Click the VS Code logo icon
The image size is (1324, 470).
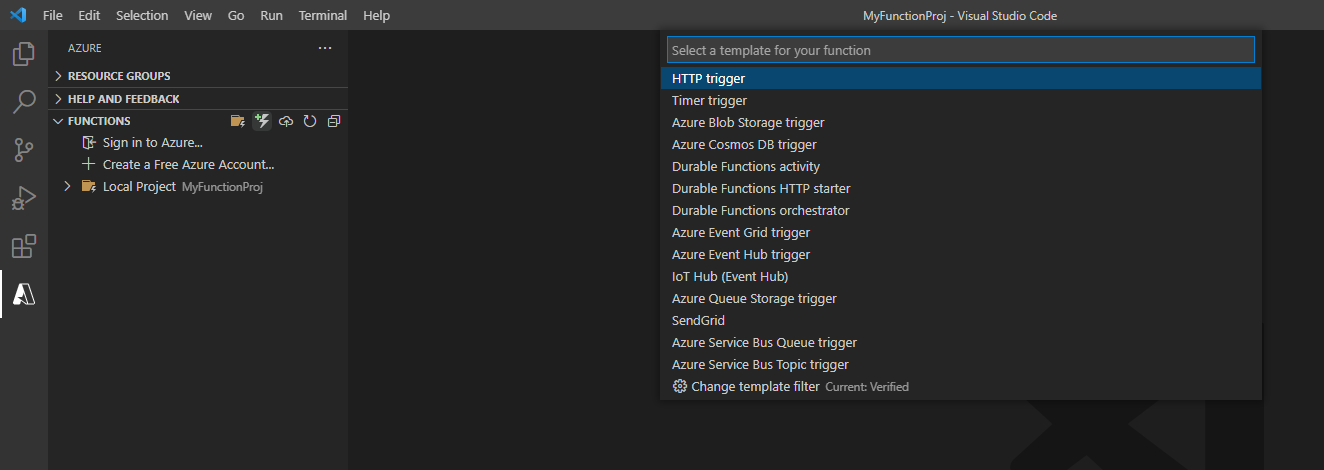(18, 15)
